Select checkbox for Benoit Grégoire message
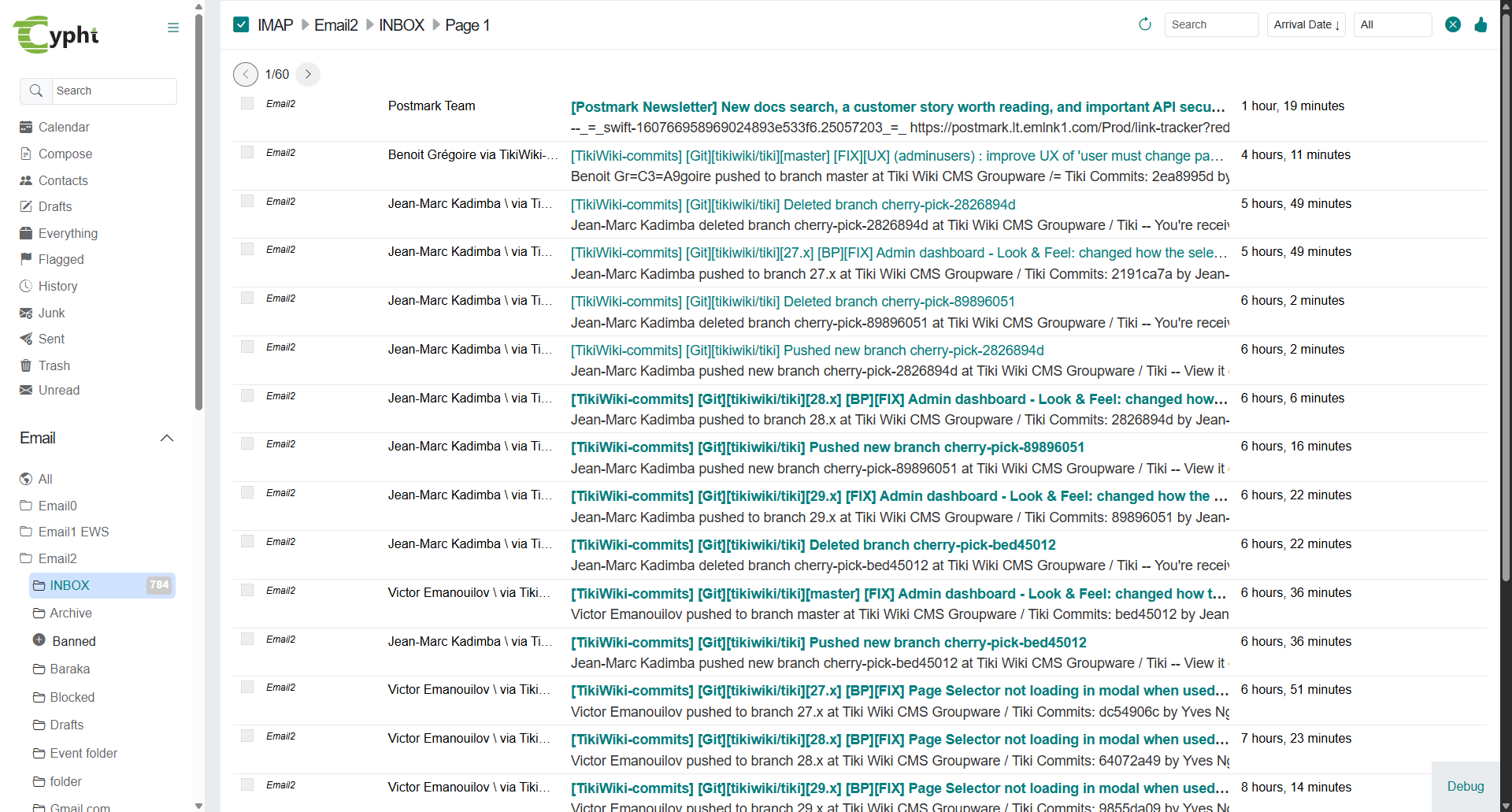 [x=247, y=152]
